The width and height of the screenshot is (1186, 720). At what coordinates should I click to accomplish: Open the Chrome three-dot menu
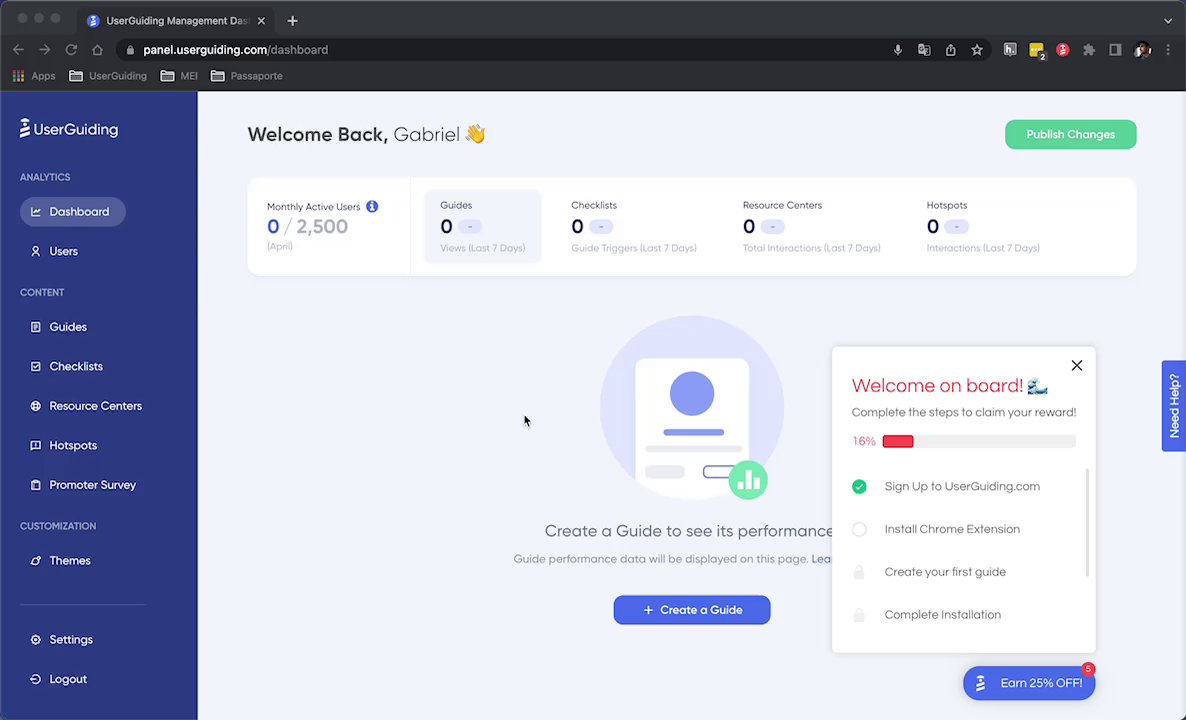(1169, 50)
